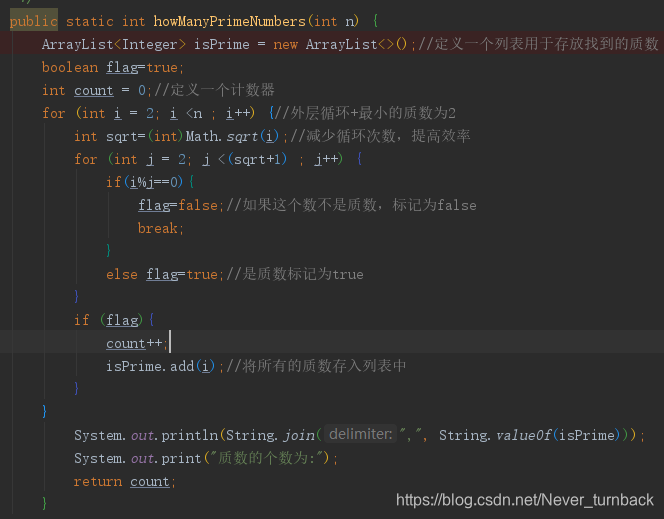Click the comment '外层循环+最小的质数为2'
This screenshot has width=664, height=519.
(373, 113)
